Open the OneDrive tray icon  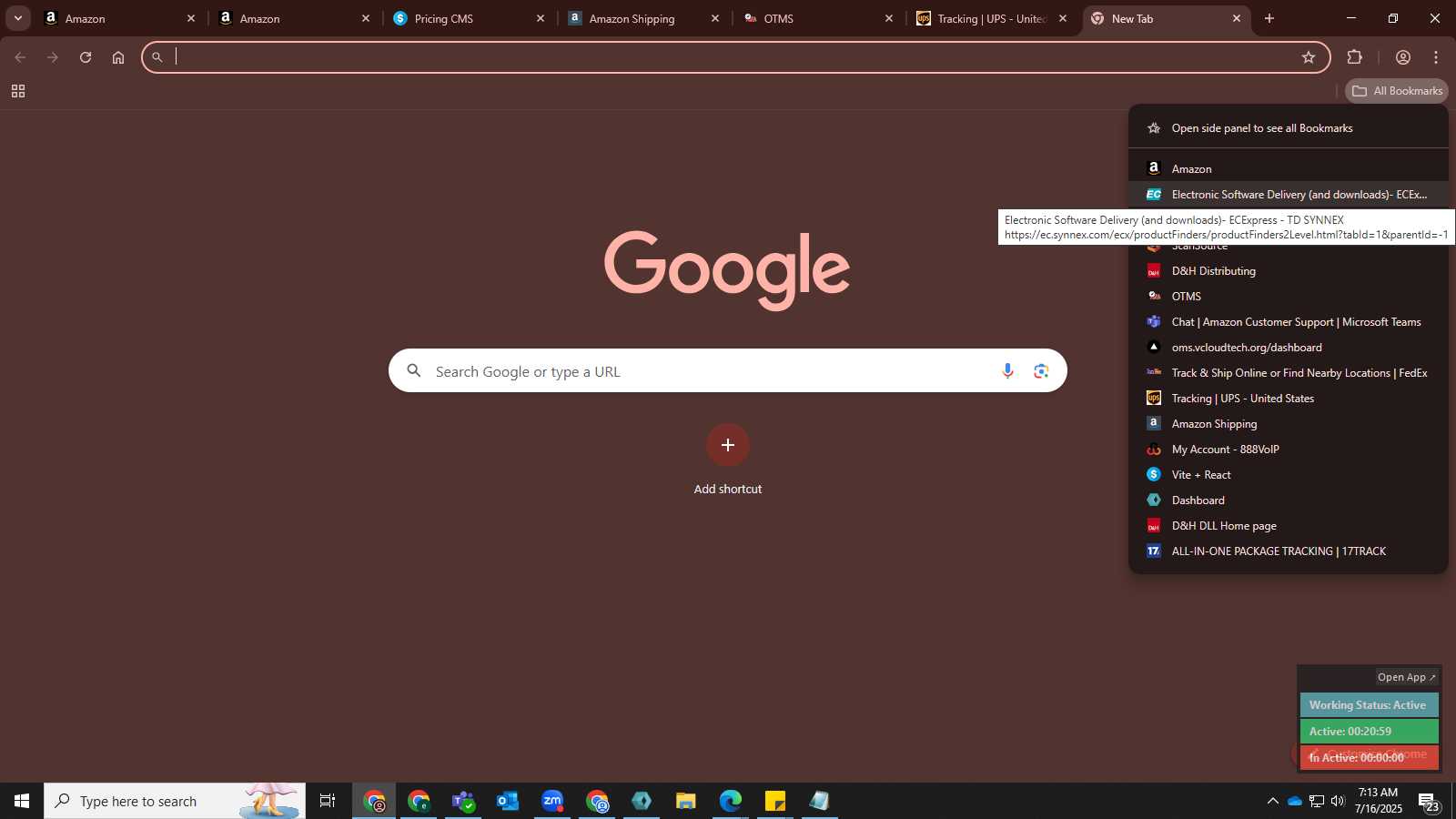[x=1294, y=801]
